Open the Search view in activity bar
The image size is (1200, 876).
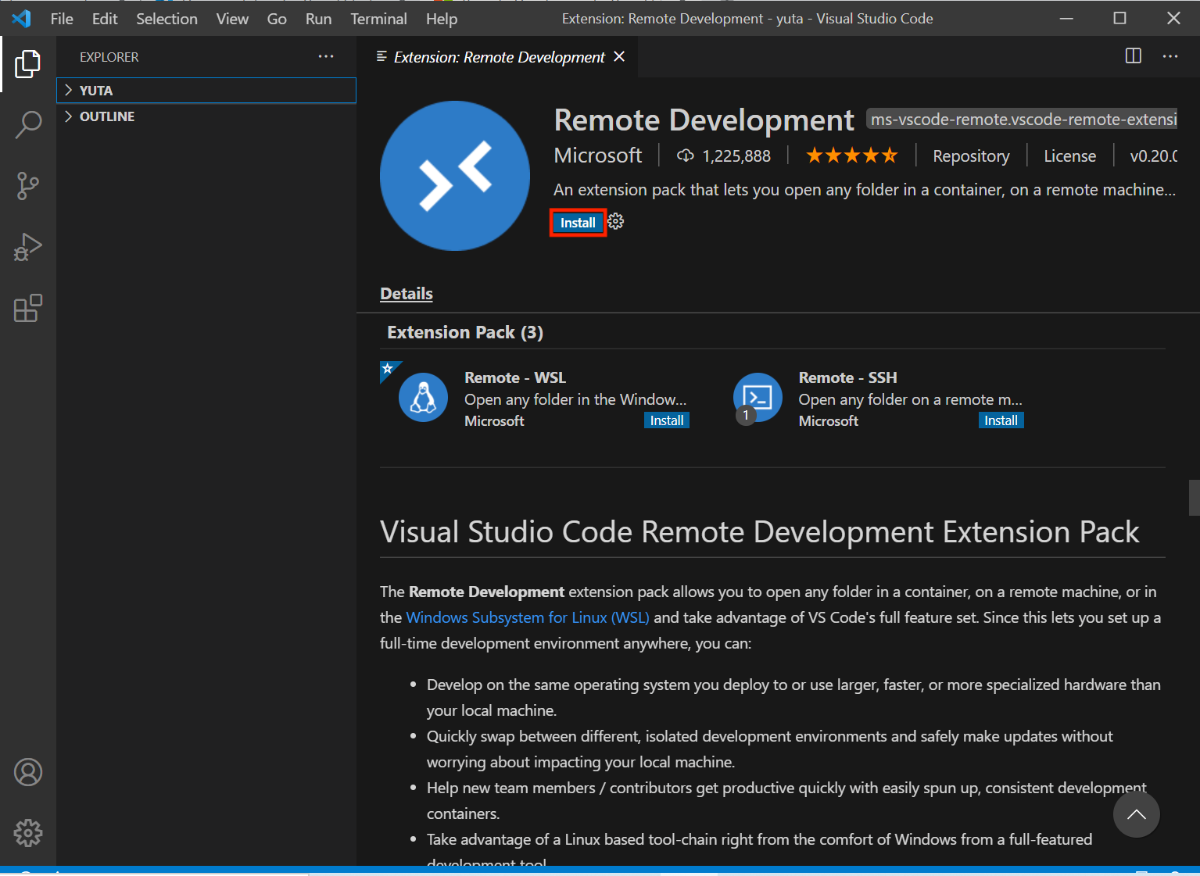click(x=28, y=125)
